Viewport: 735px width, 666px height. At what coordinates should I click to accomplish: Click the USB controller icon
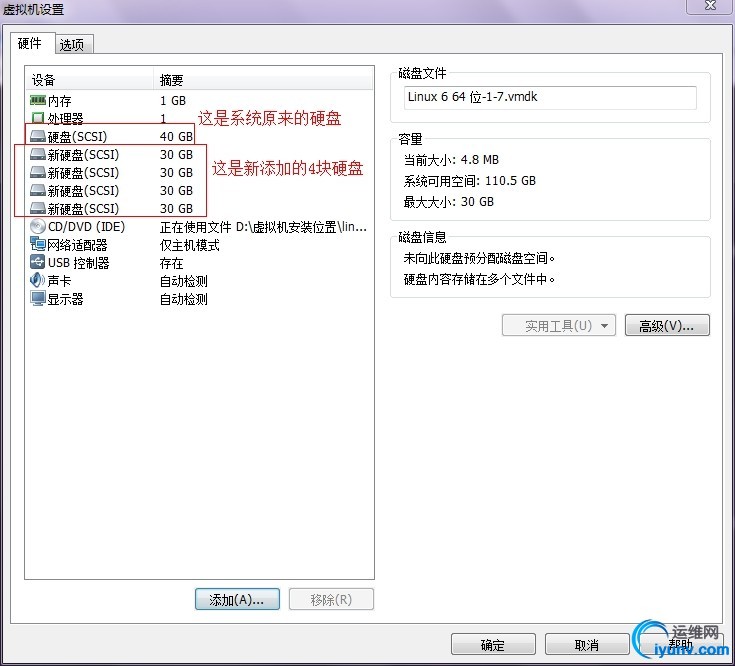tap(38, 262)
